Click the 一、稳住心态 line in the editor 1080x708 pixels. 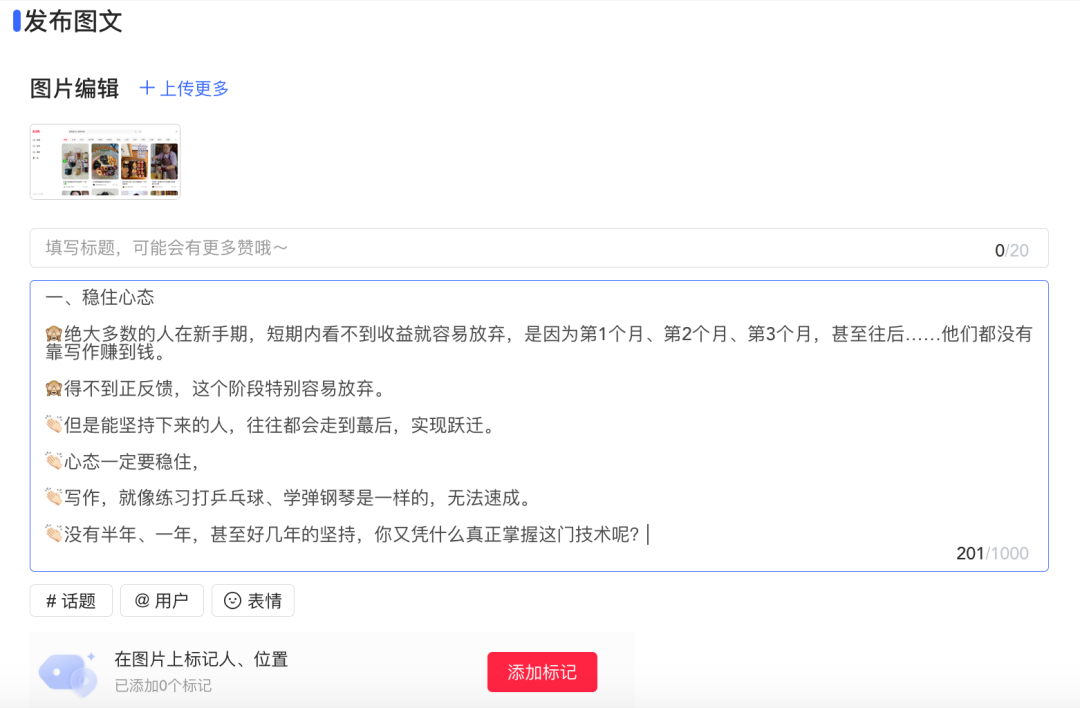click(100, 298)
